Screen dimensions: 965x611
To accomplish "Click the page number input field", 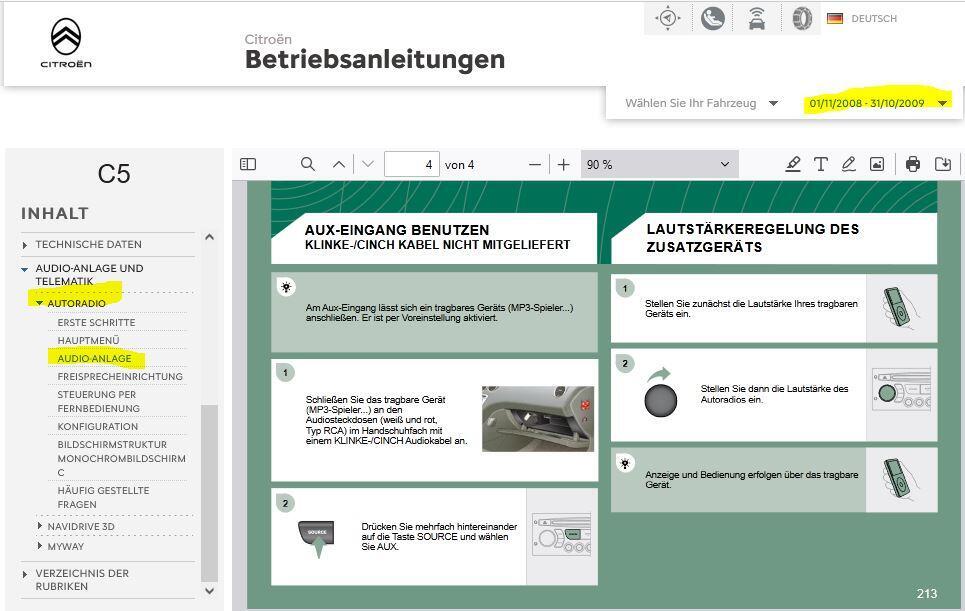I will pyautogui.click(x=412, y=165).
